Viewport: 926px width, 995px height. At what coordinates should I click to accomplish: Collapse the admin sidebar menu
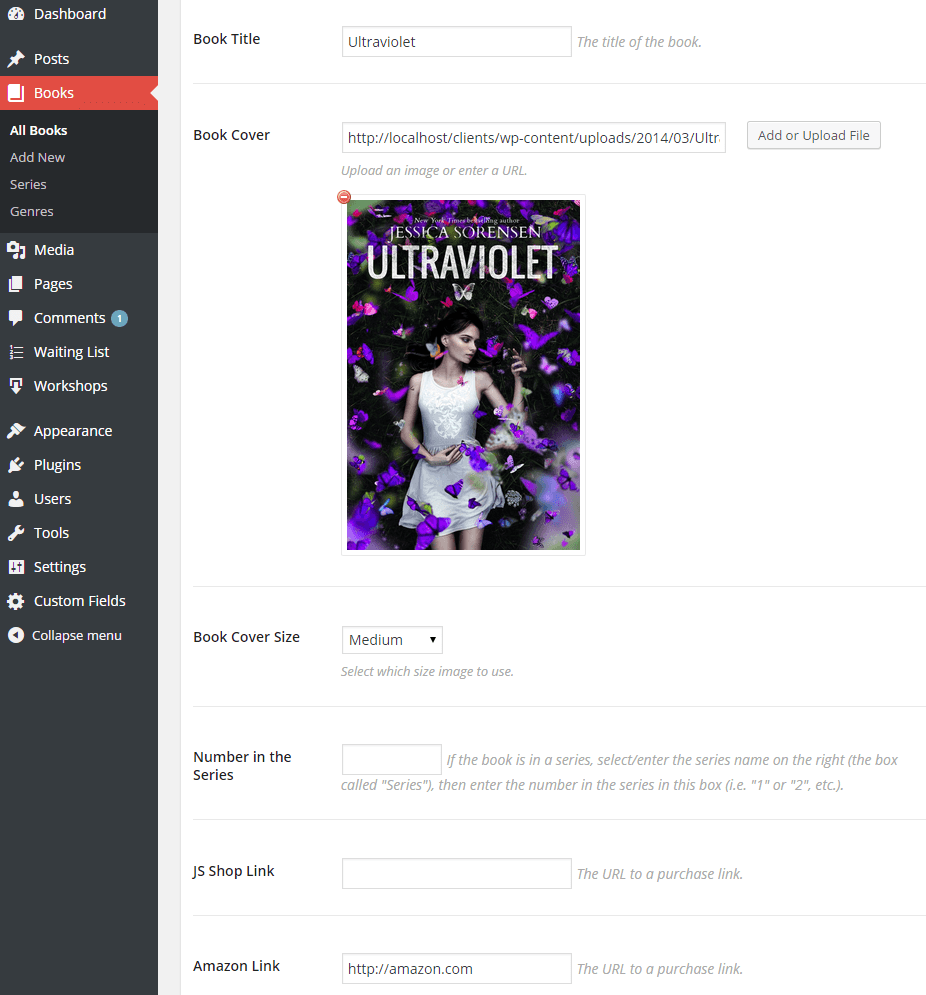tap(65, 635)
